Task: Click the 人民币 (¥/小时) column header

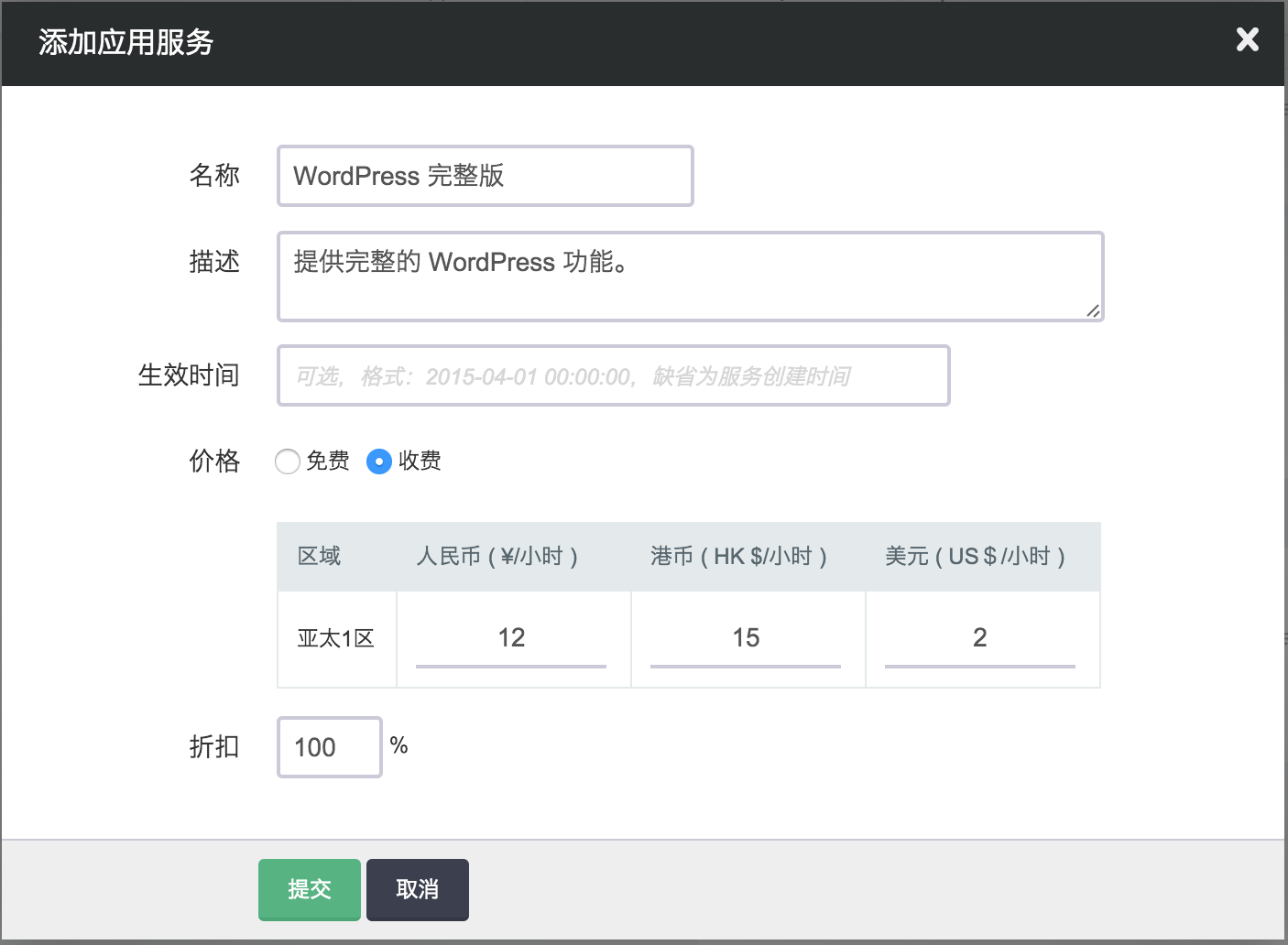Action: [497, 556]
